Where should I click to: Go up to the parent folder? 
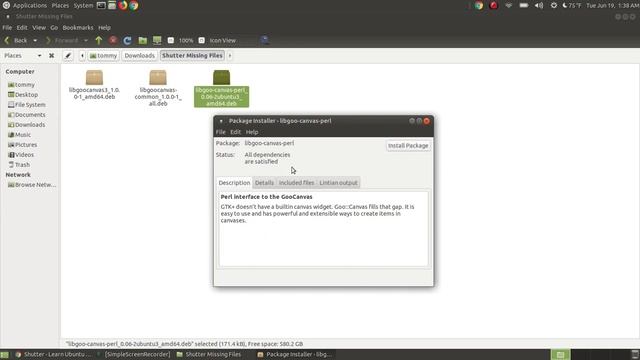click(x=99, y=40)
